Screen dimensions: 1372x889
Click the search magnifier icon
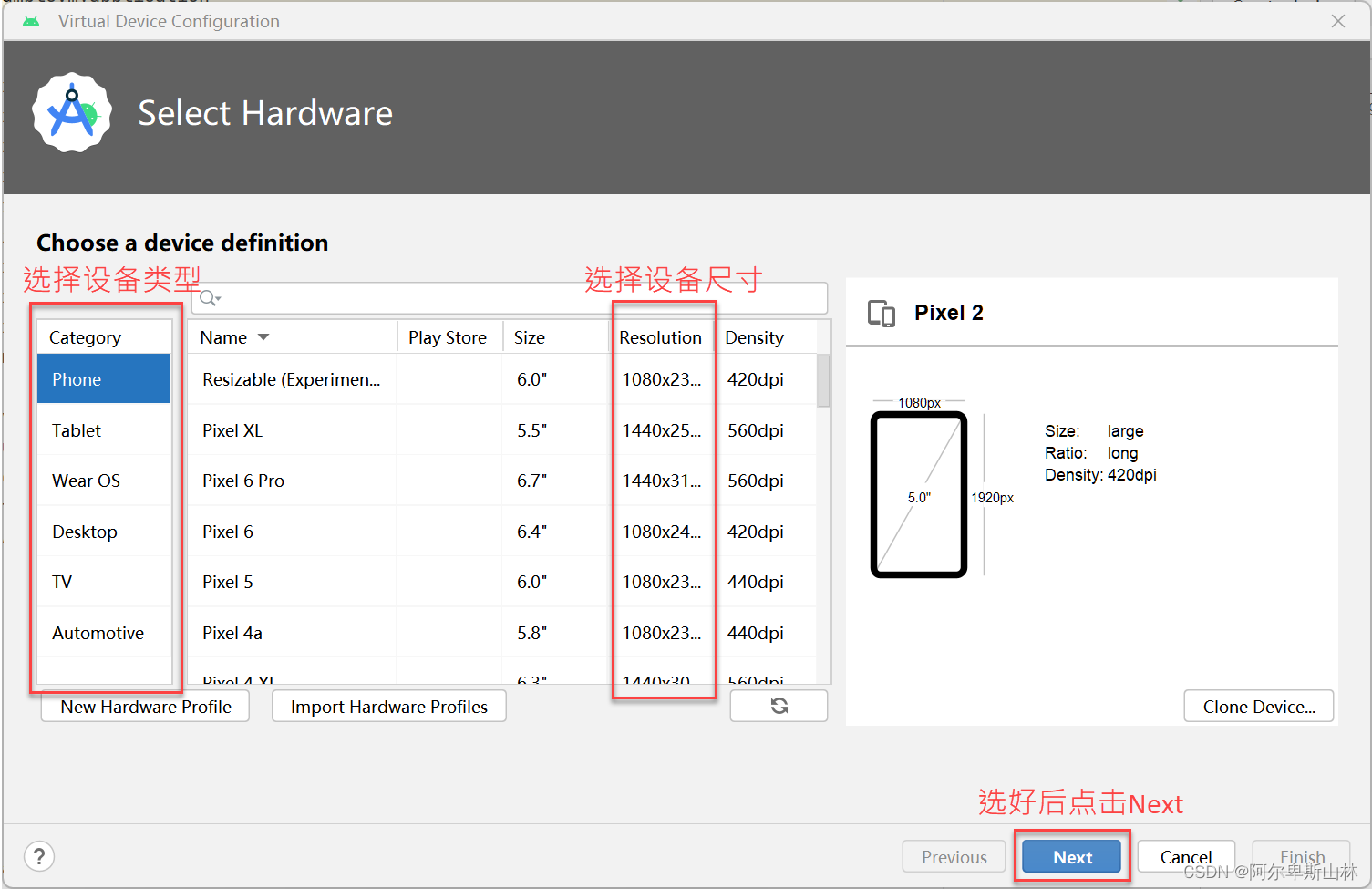[209, 298]
